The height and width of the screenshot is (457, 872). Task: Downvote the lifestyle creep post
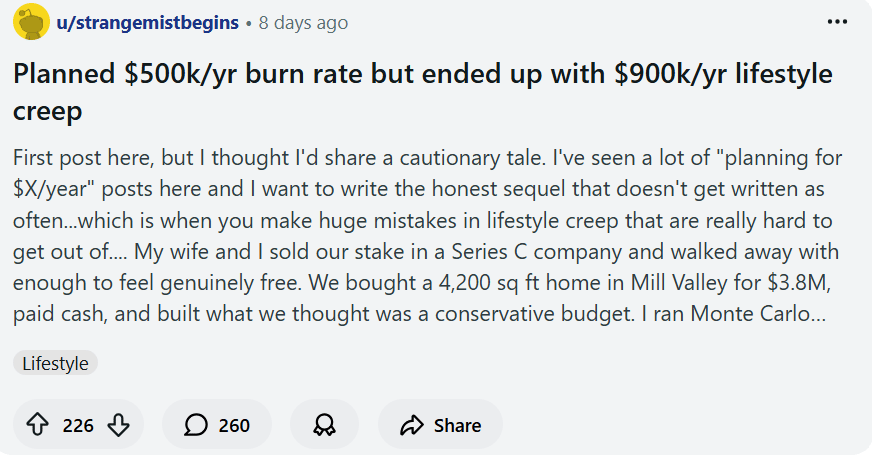[x=118, y=425]
